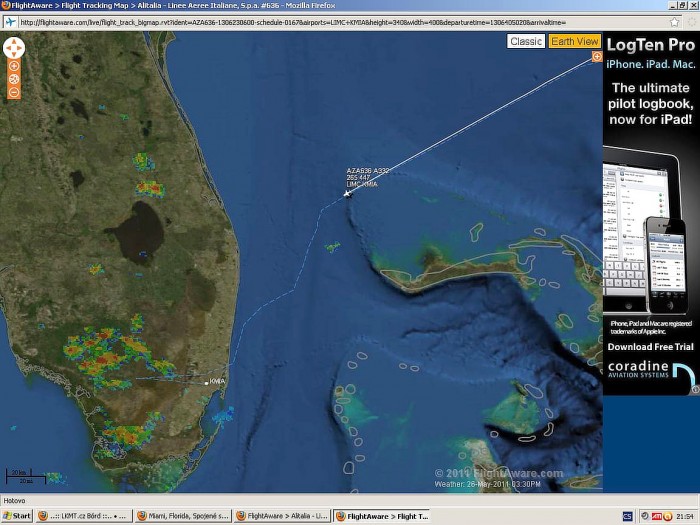This screenshot has height=525, width=700.
Task: Pan the map south with down arrow
Action: [14, 54]
